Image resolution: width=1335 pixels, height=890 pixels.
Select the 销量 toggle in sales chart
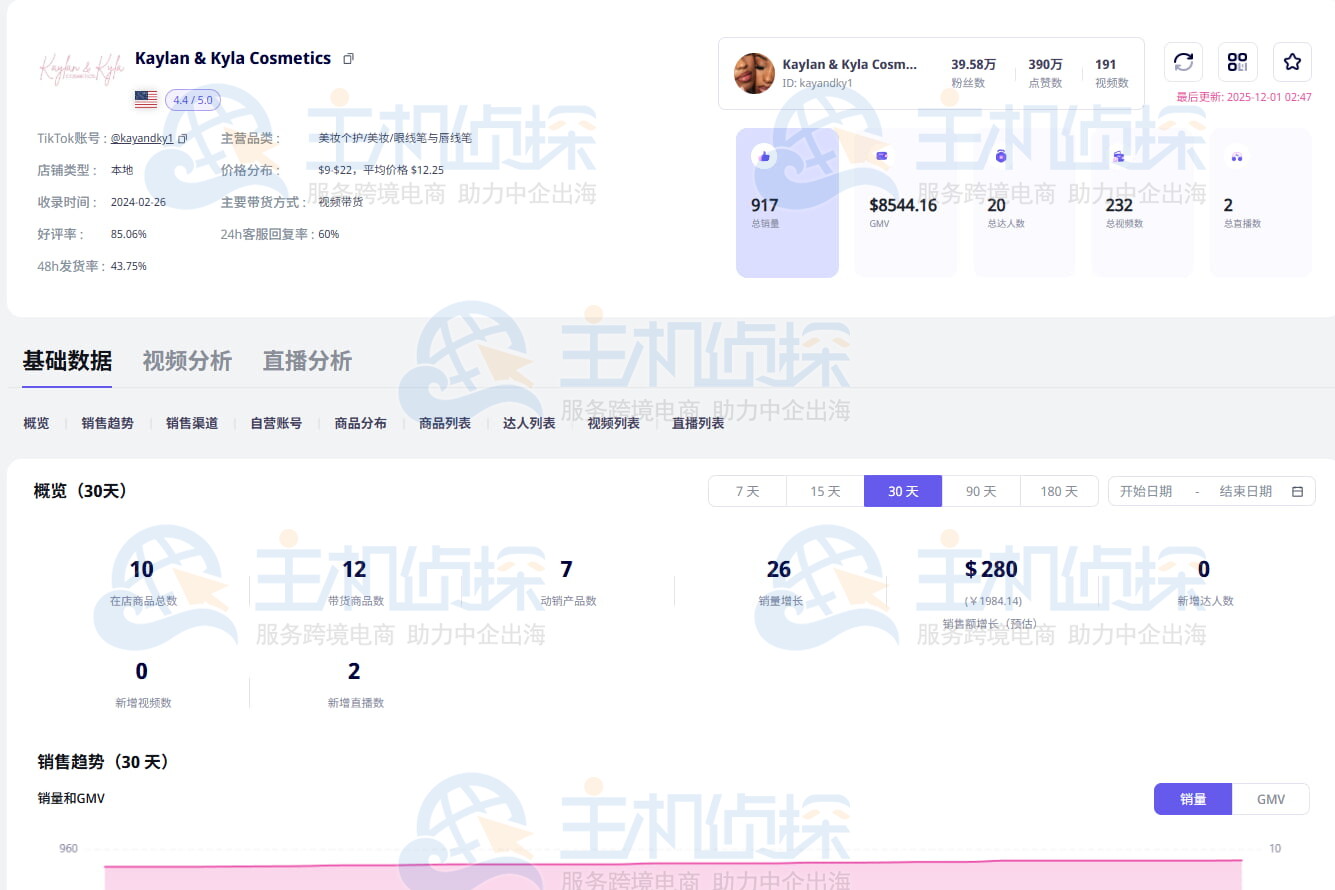pos(1192,799)
